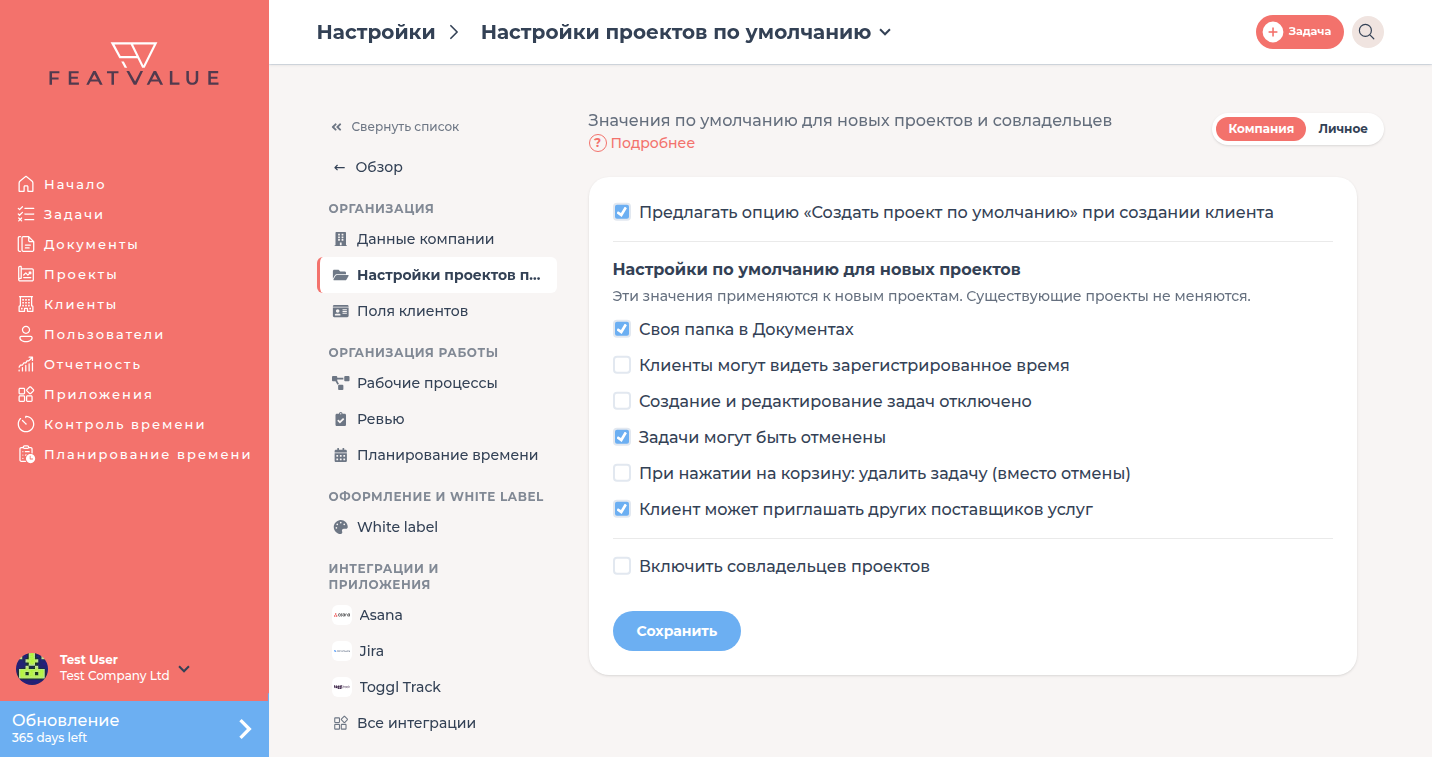Viewport: 1432px width, 757px height.
Task: Go to Планирование времени settings item
Action: coord(437,455)
